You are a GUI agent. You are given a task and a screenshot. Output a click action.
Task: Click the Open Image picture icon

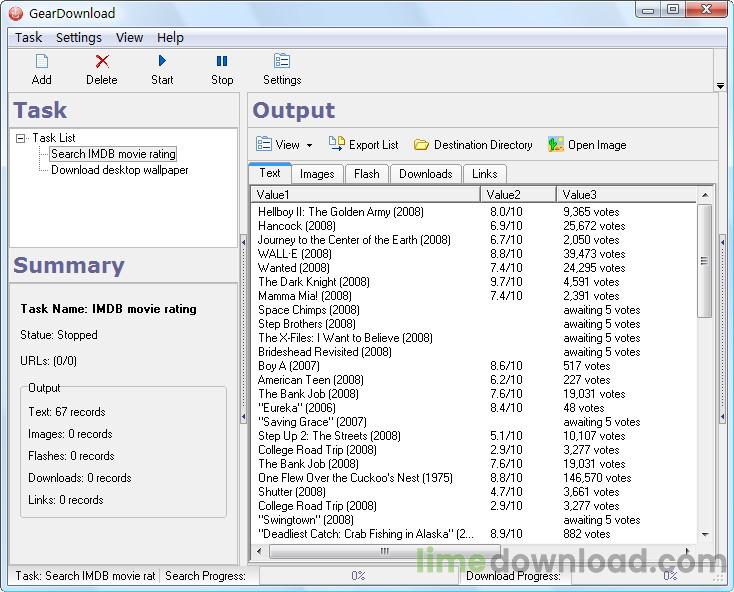556,144
